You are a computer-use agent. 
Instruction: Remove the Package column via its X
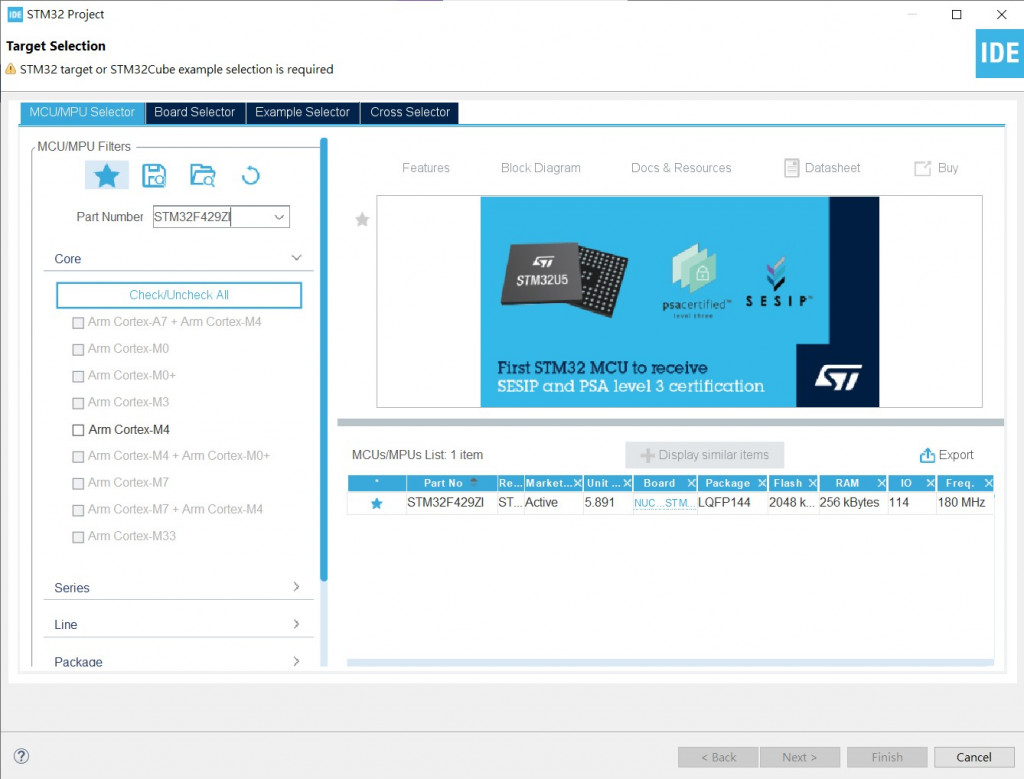pos(761,483)
